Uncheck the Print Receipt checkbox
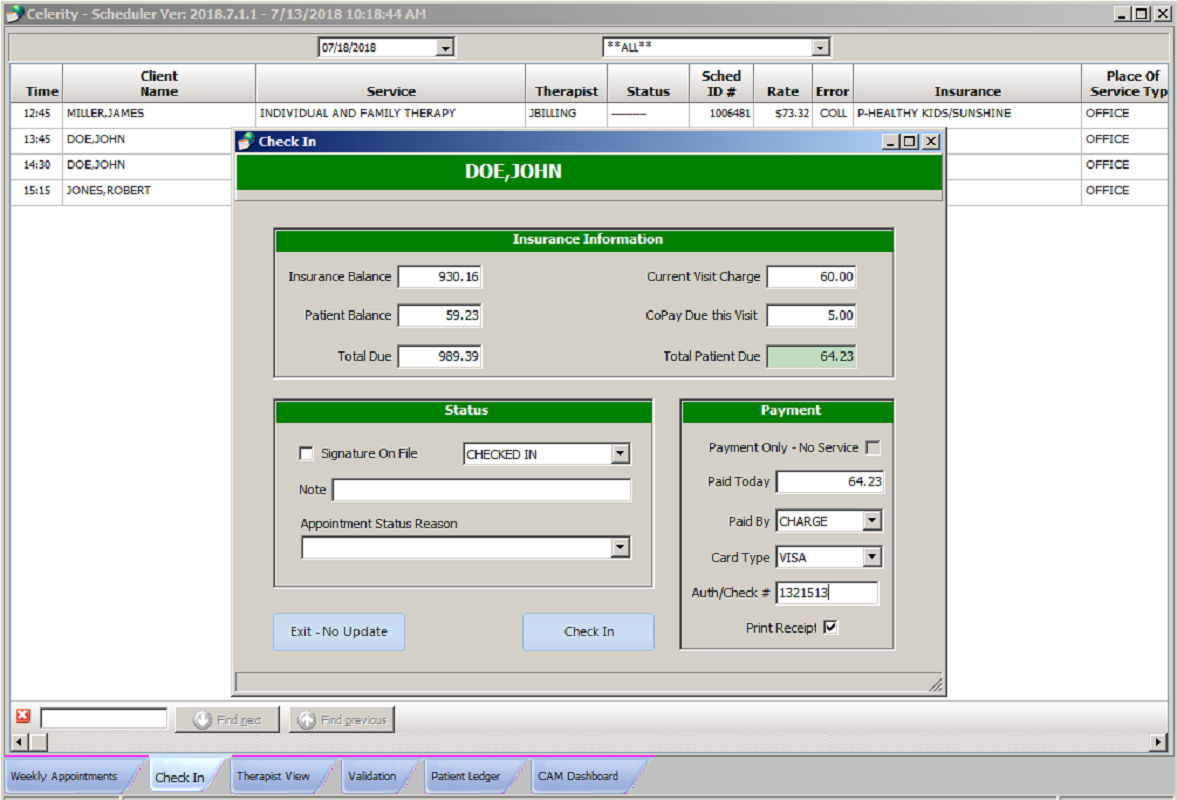This screenshot has width=1177, height=800. pyautogui.click(x=830, y=627)
